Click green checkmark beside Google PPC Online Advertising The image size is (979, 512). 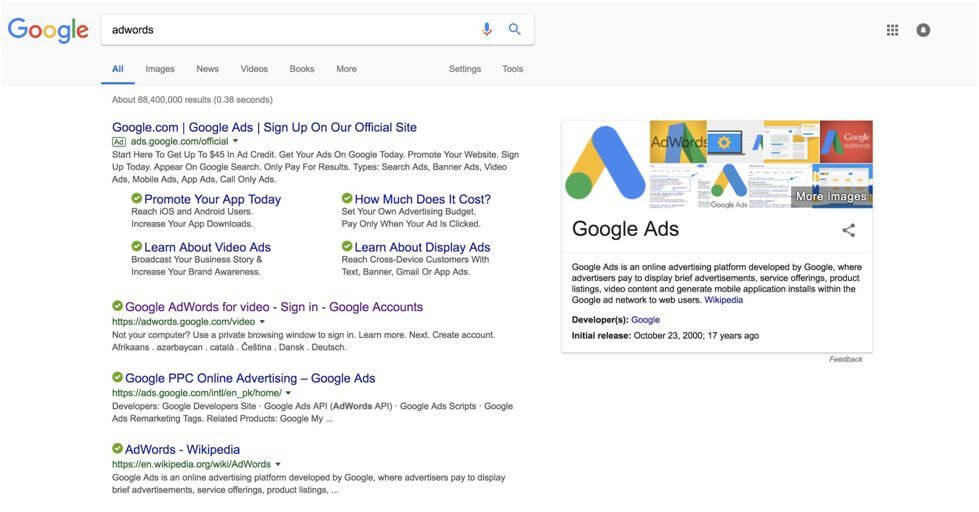coord(117,377)
